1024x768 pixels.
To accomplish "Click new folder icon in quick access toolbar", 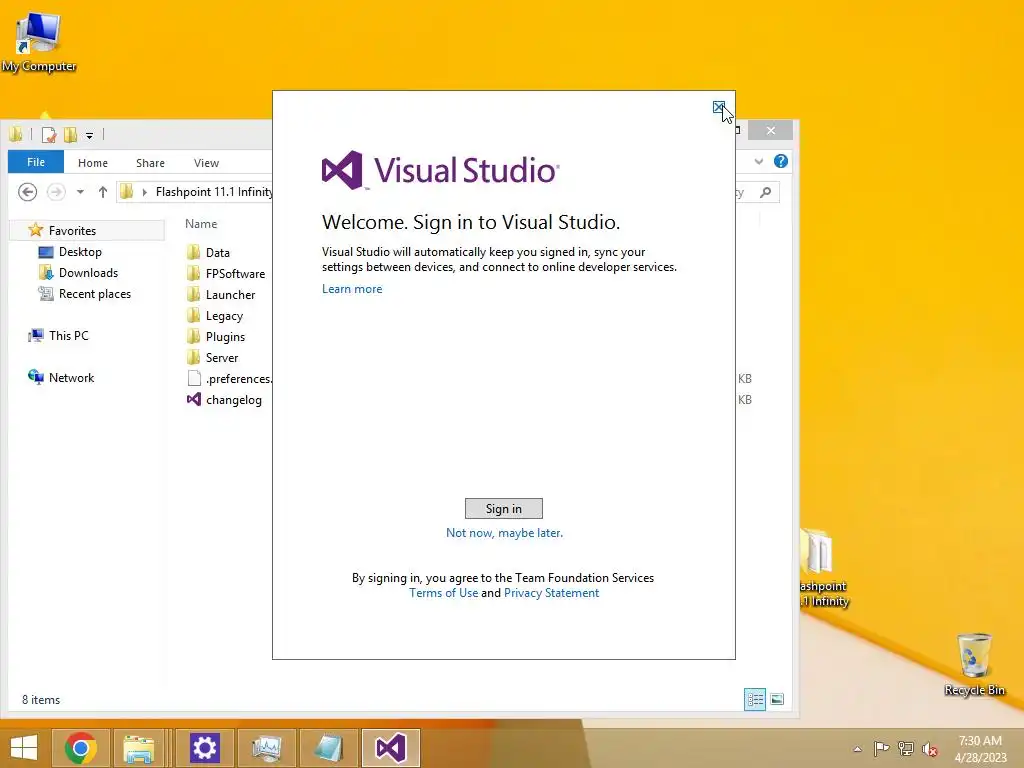I will coord(70,135).
